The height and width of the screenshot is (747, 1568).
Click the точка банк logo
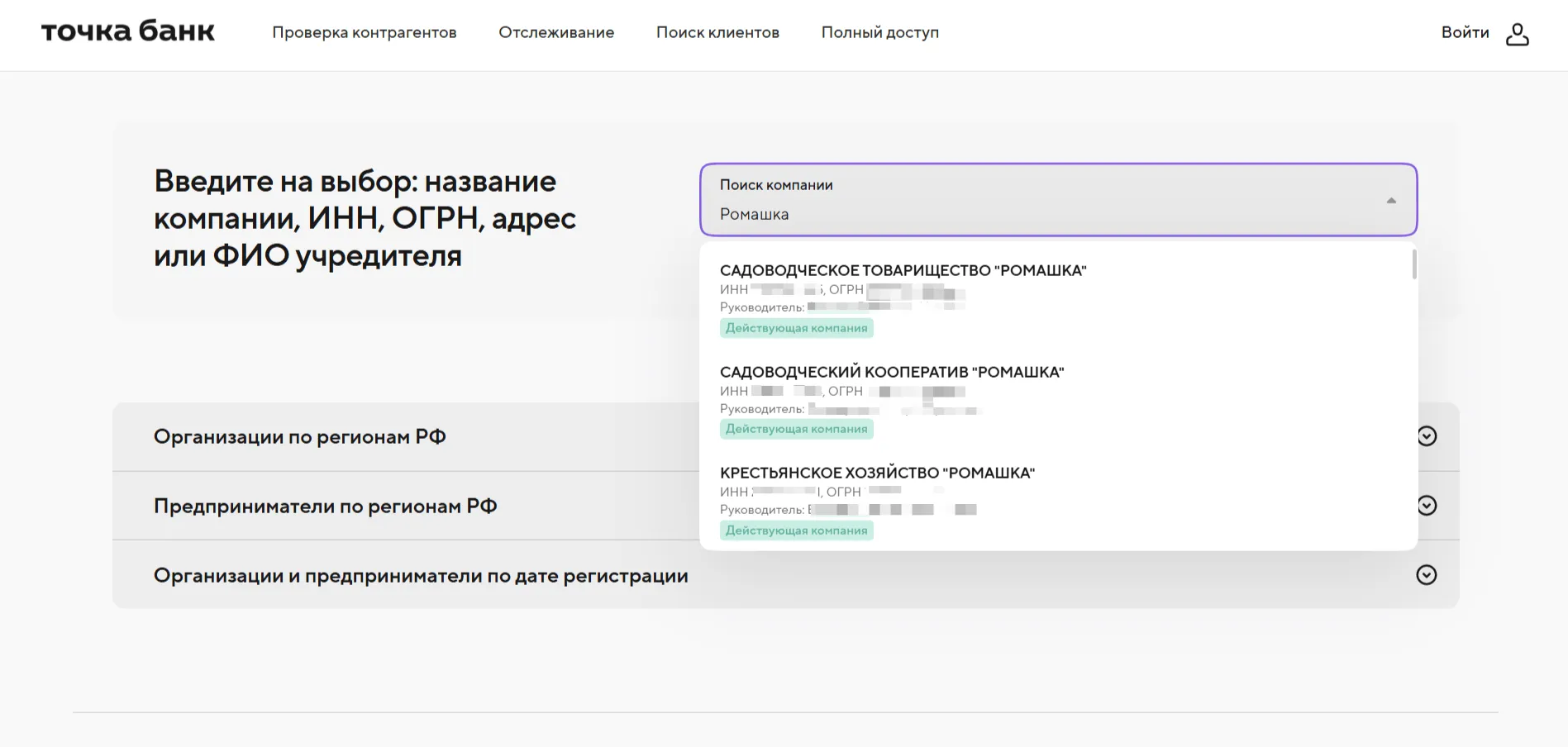(127, 31)
